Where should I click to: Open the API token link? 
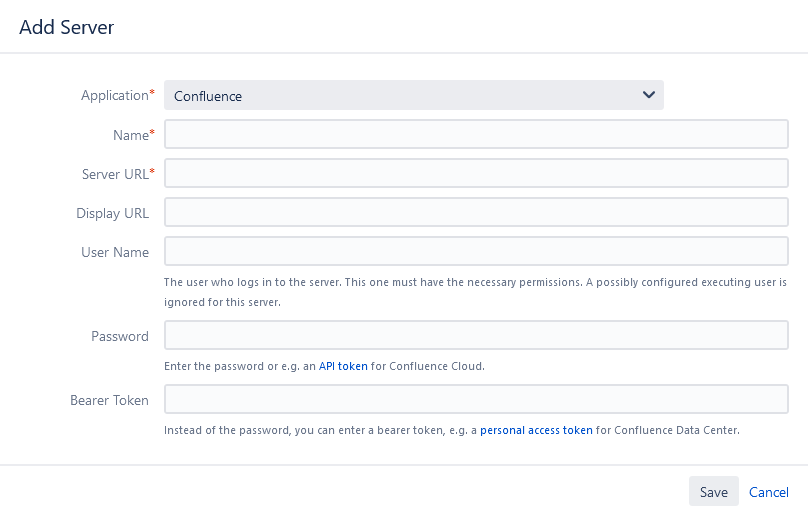coord(343,366)
